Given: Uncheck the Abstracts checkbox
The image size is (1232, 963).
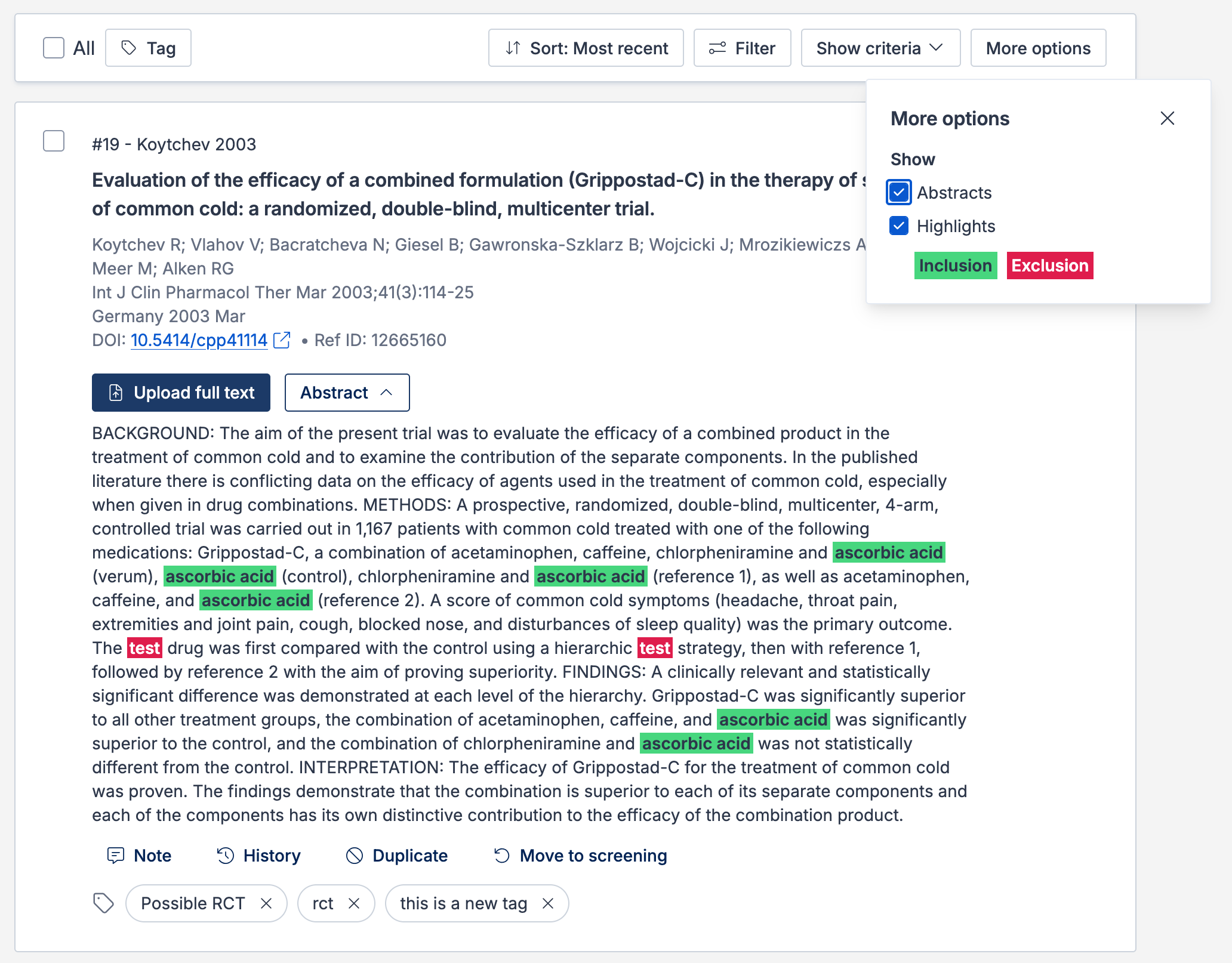Looking at the screenshot, I should point(899,193).
